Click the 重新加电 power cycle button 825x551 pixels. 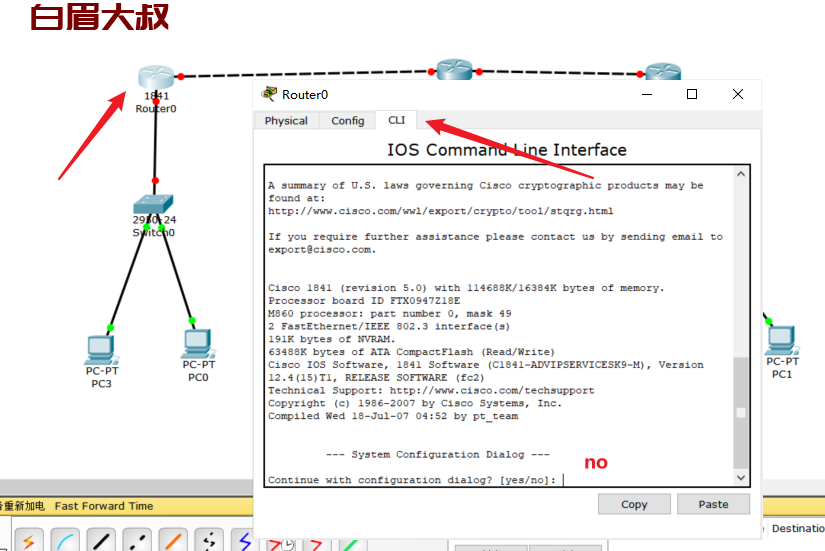[24, 506]
